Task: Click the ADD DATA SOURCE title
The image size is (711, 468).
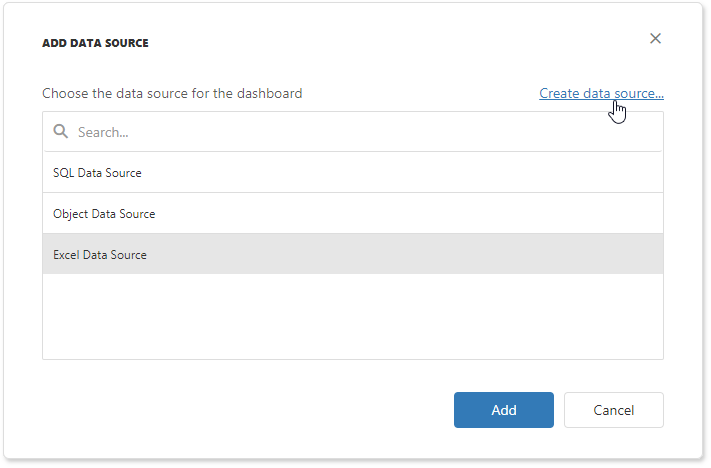Action: click(x=95, y=44)
